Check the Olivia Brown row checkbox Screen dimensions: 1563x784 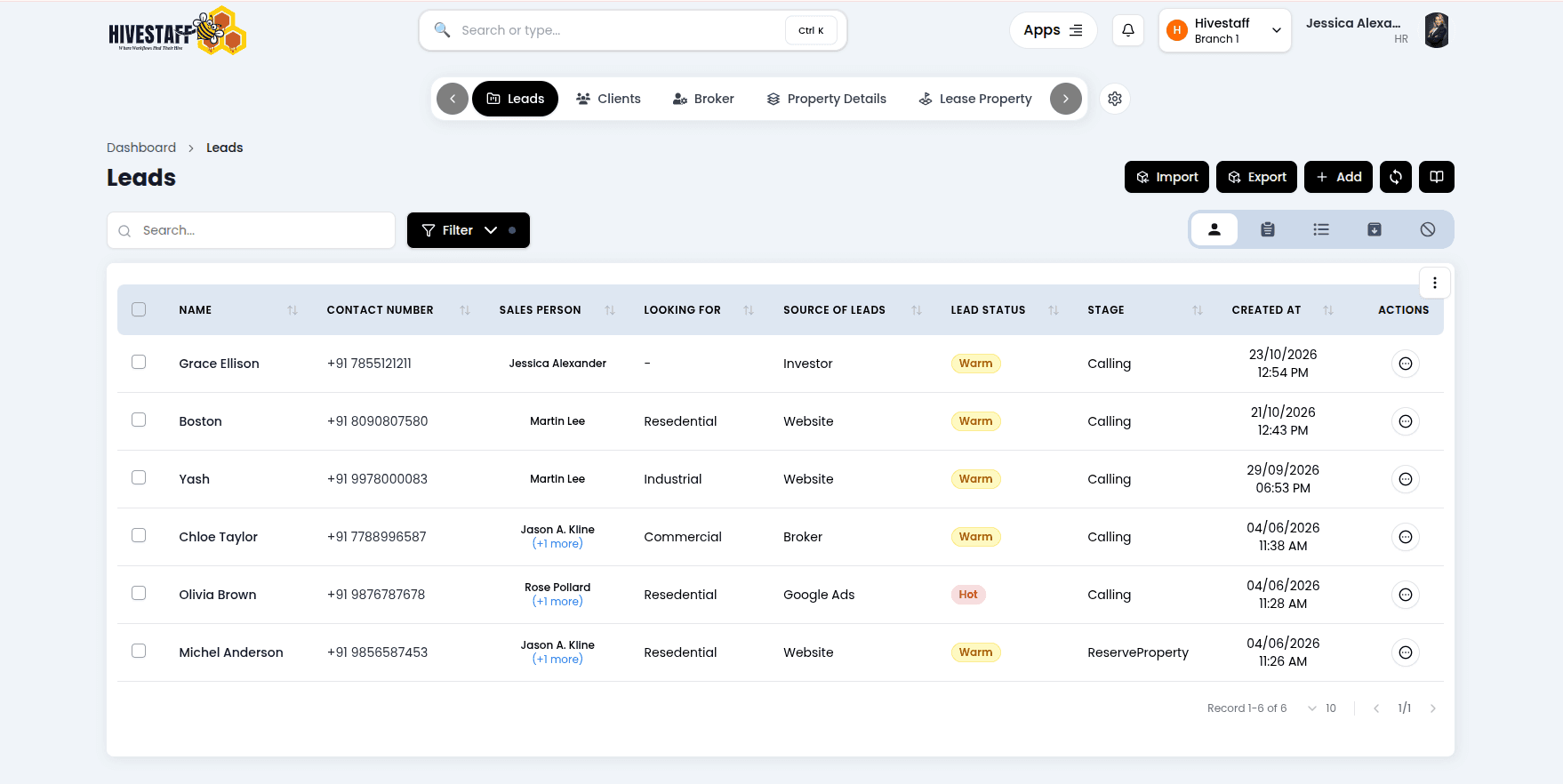point(139,593)
